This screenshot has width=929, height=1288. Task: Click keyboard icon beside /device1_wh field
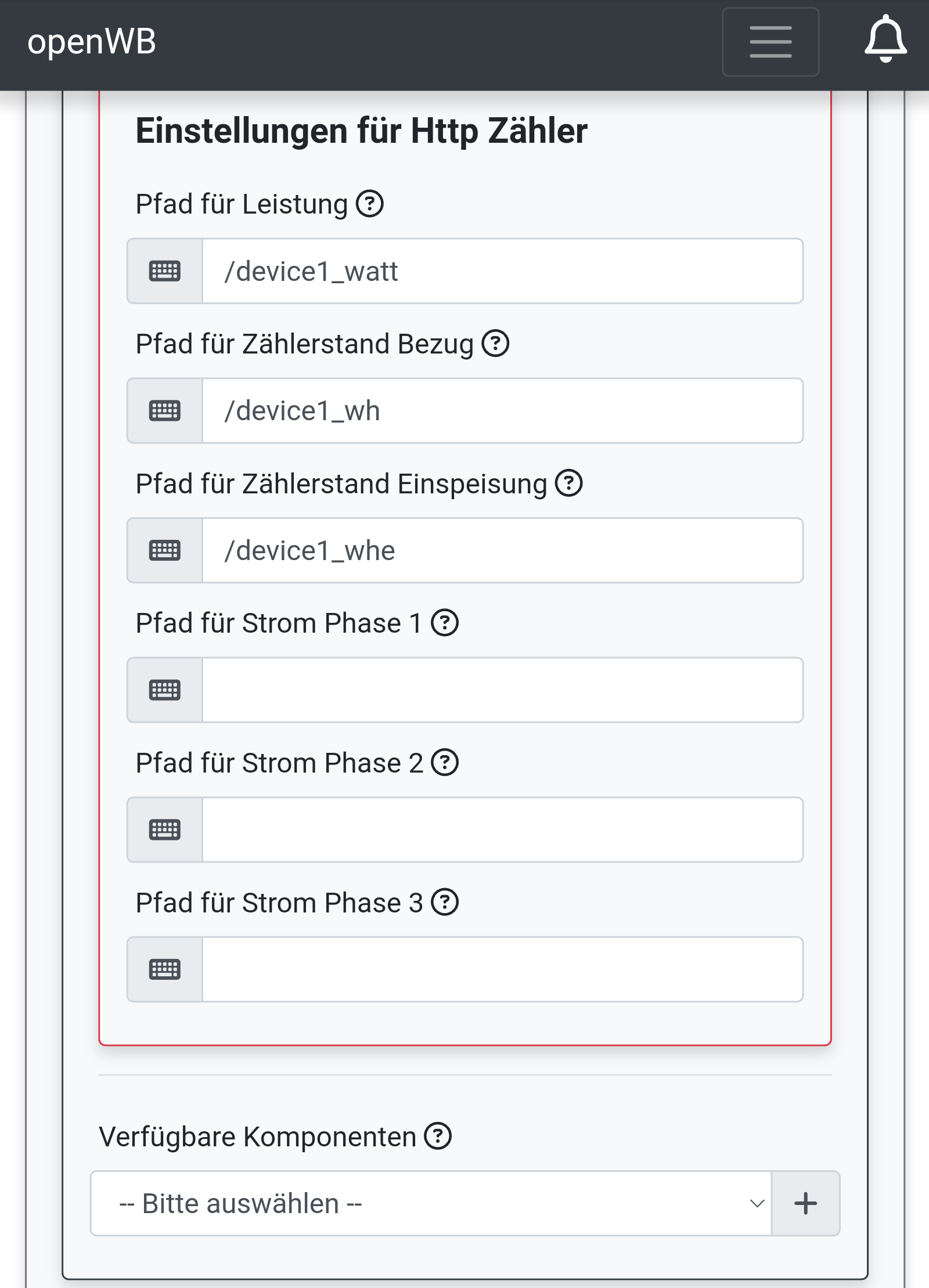pyautogui.click(x=165, y=411)
